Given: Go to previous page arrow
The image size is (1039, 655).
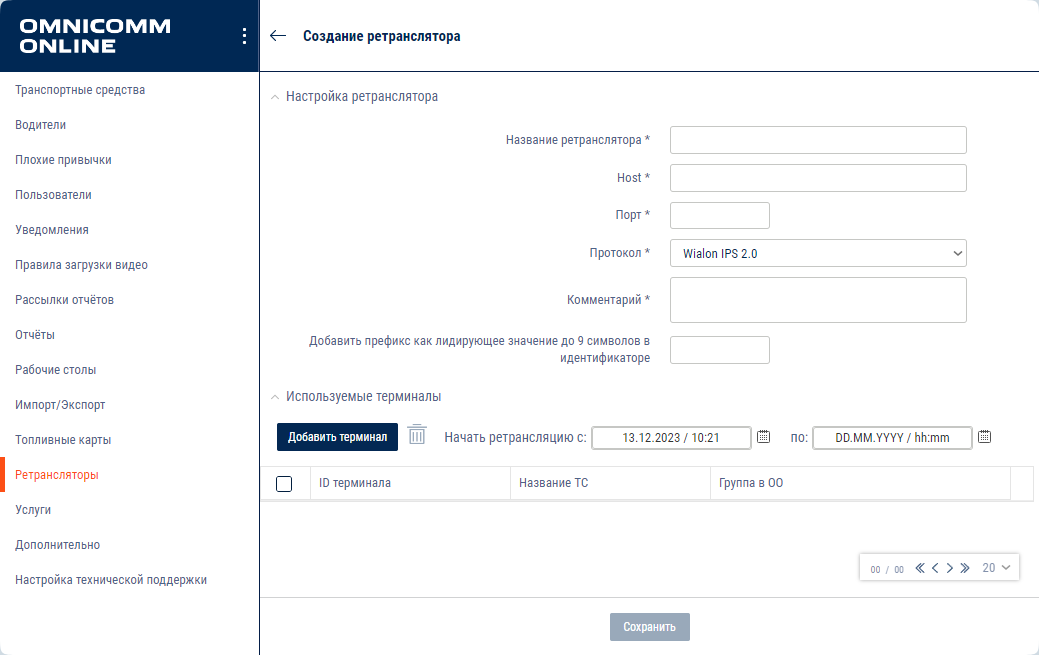Looking at the screenshot, I should (x=935, y=568).
